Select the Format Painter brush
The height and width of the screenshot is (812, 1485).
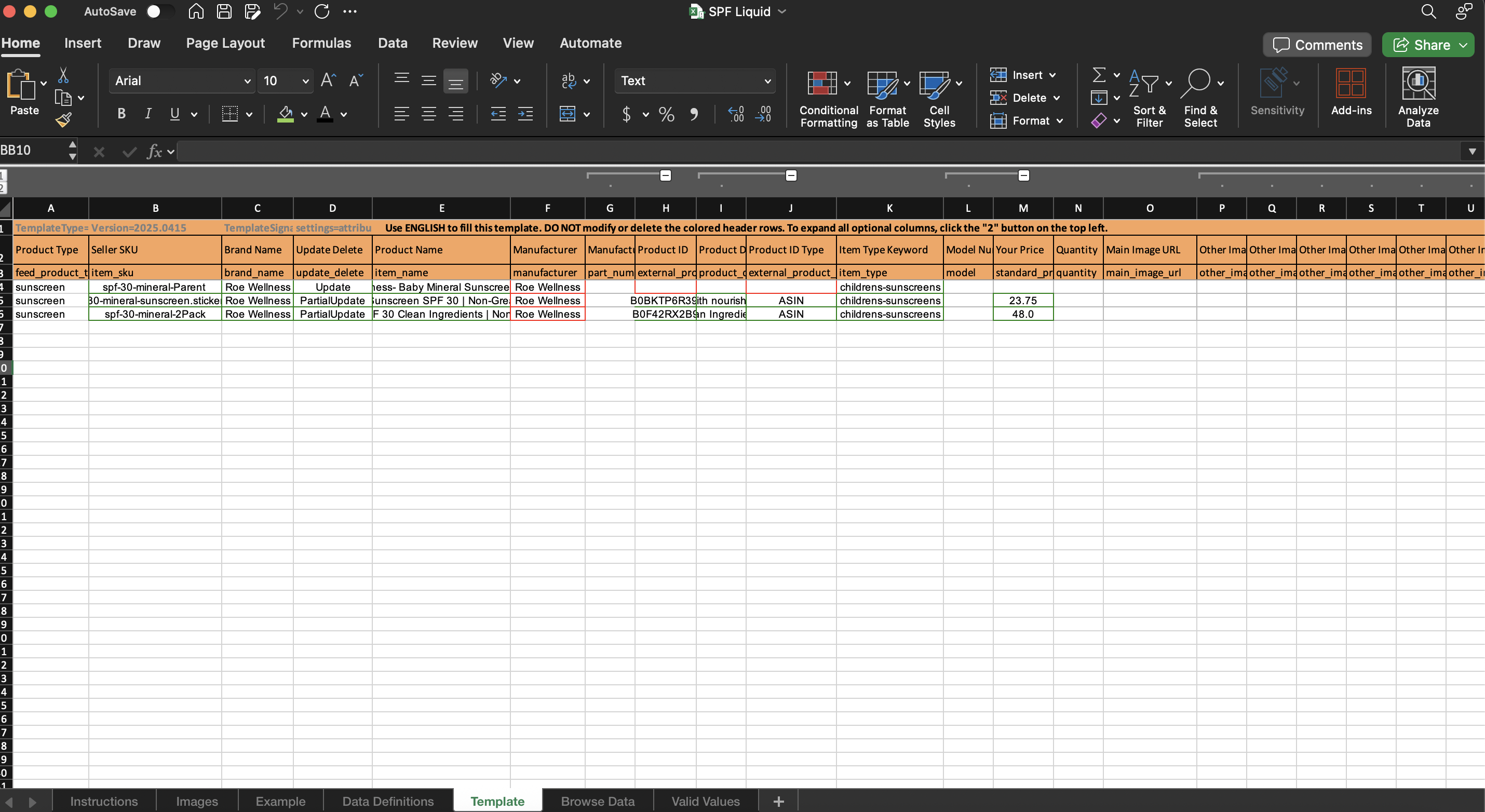63,120
